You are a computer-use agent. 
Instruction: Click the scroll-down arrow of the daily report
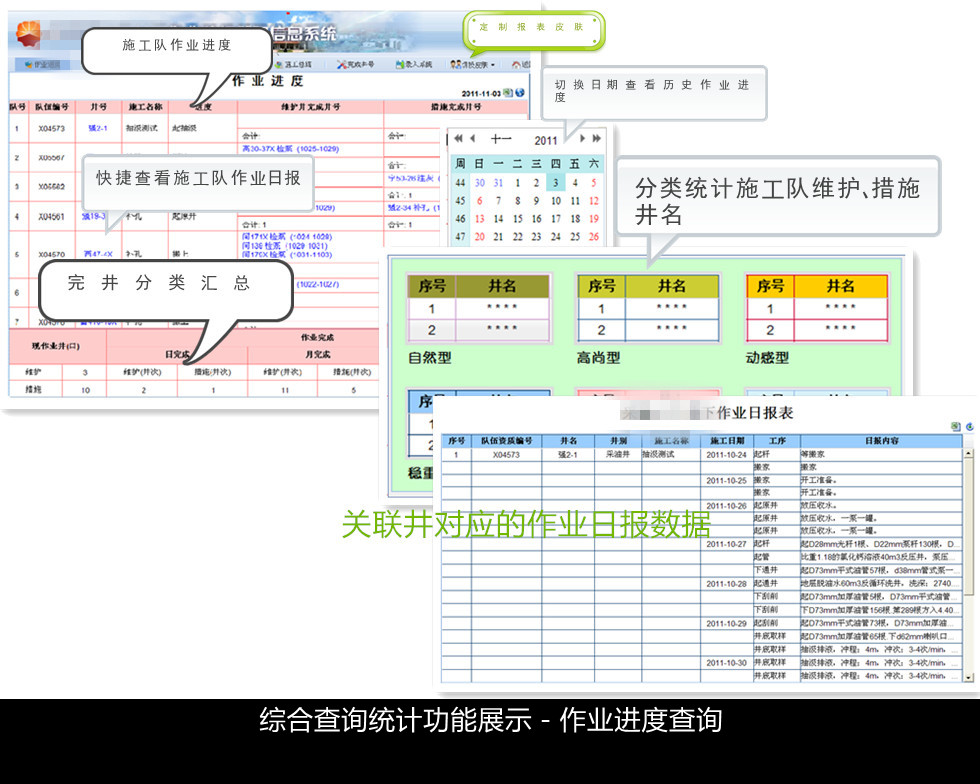(x=969, y=678)
